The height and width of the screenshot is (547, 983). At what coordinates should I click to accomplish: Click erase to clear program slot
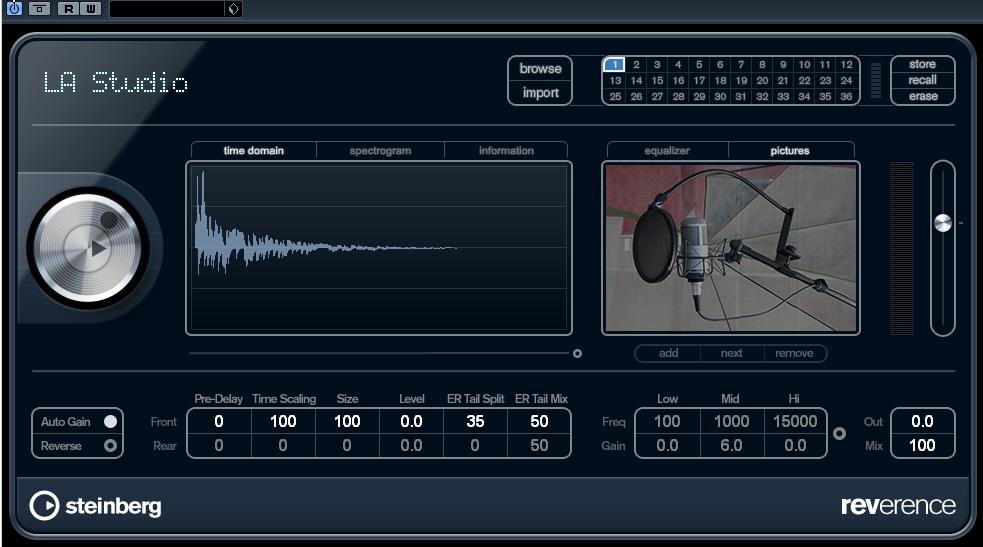(922, 96)
